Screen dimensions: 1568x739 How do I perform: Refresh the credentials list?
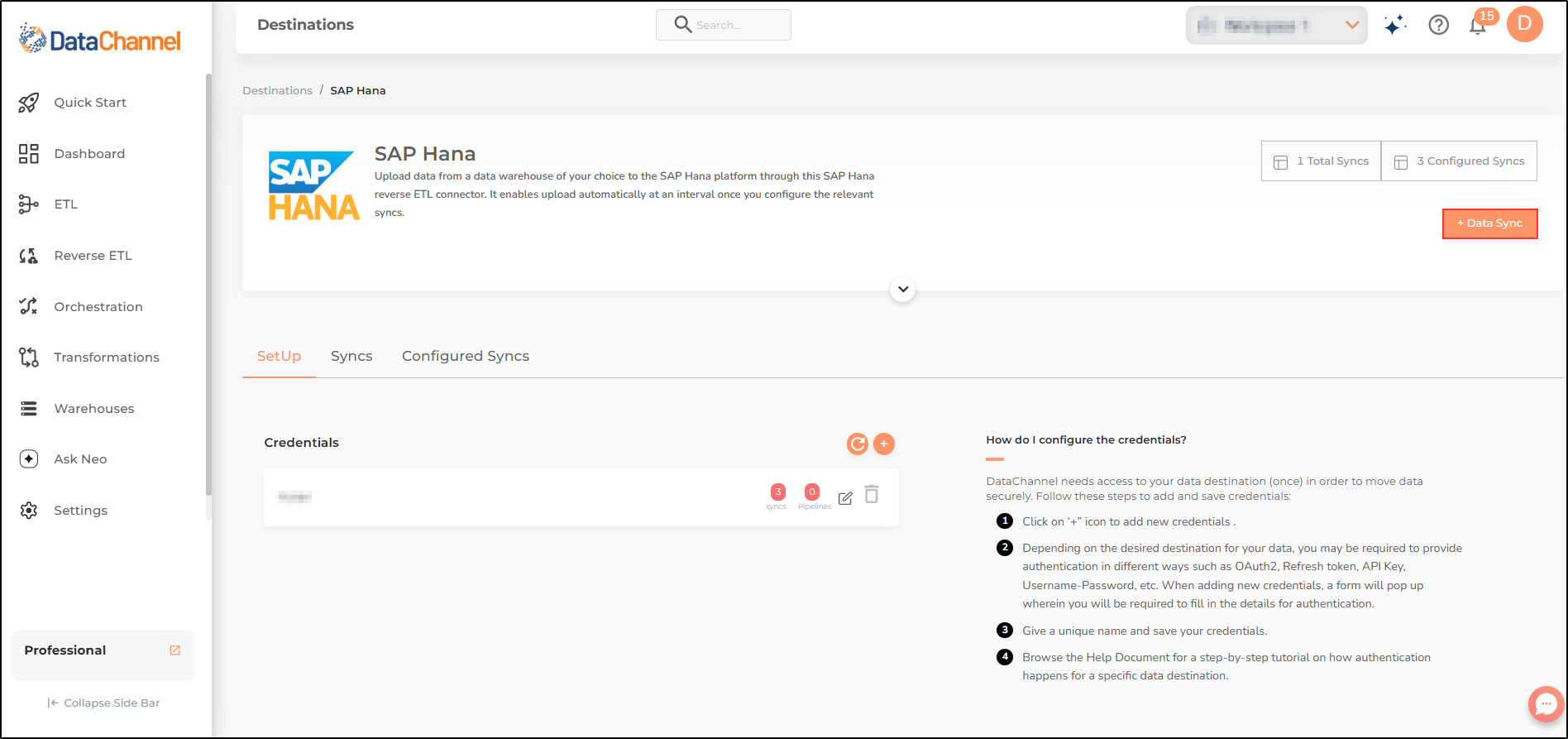click(x=858, y=444)
